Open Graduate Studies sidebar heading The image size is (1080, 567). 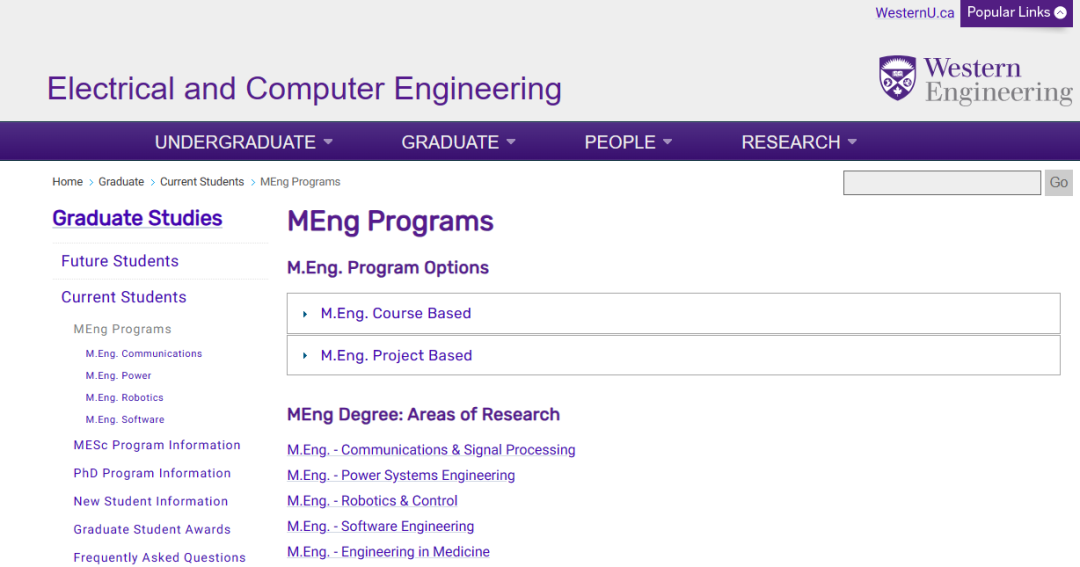coord(137,218)
